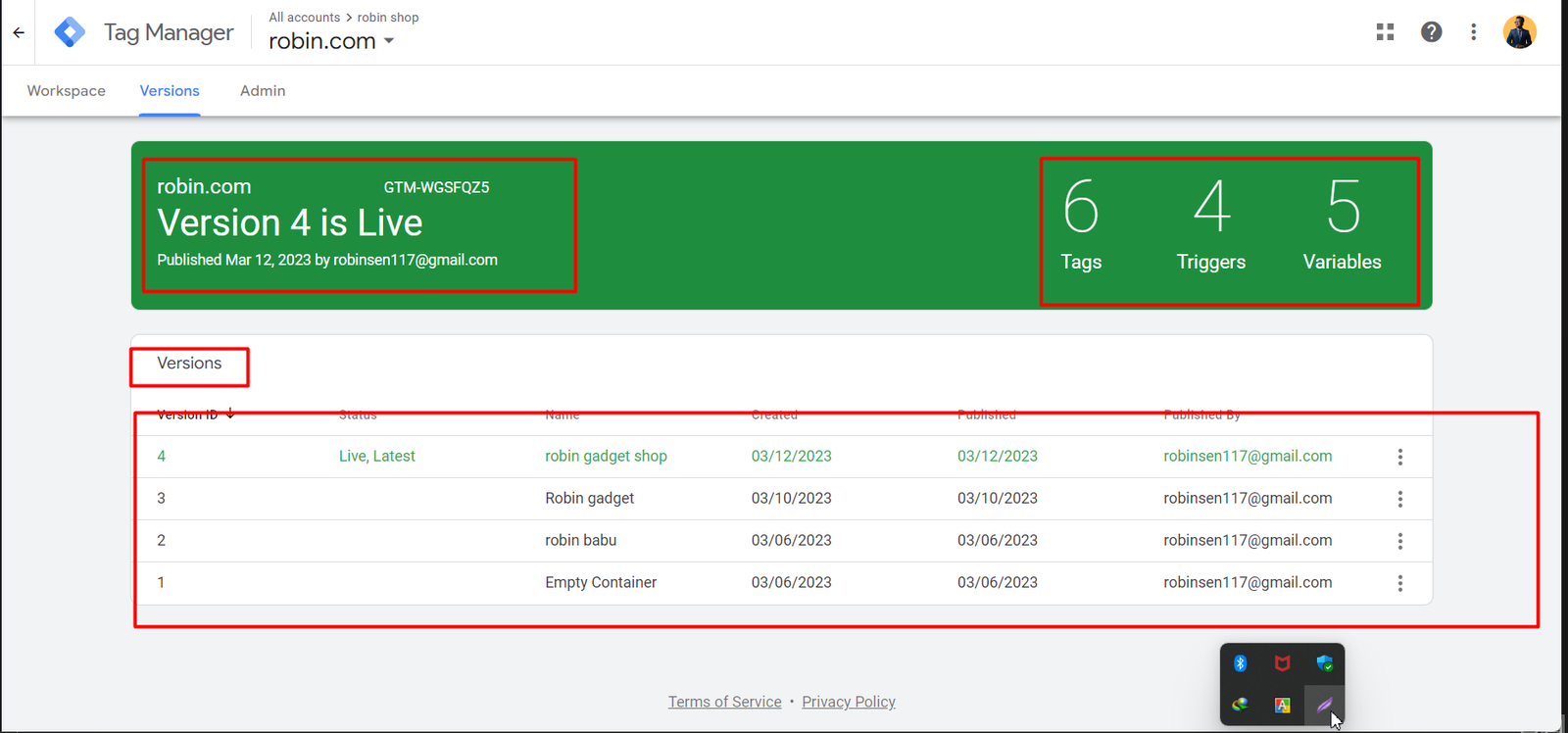1568x733 pixels.
Task: Click the colorful letter A tray icon
Action: tap(1282, 705)
